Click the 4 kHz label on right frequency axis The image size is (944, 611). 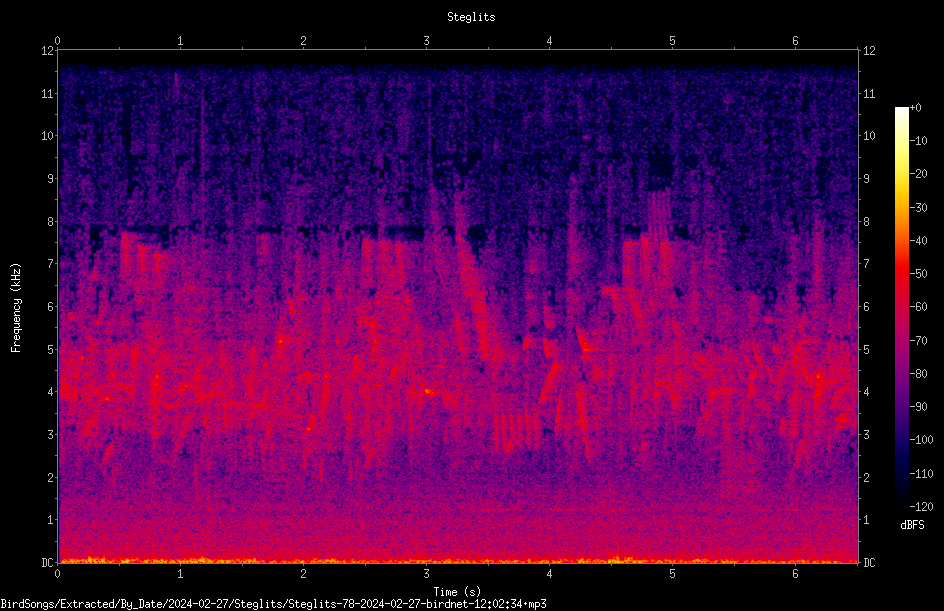[866, 392]
